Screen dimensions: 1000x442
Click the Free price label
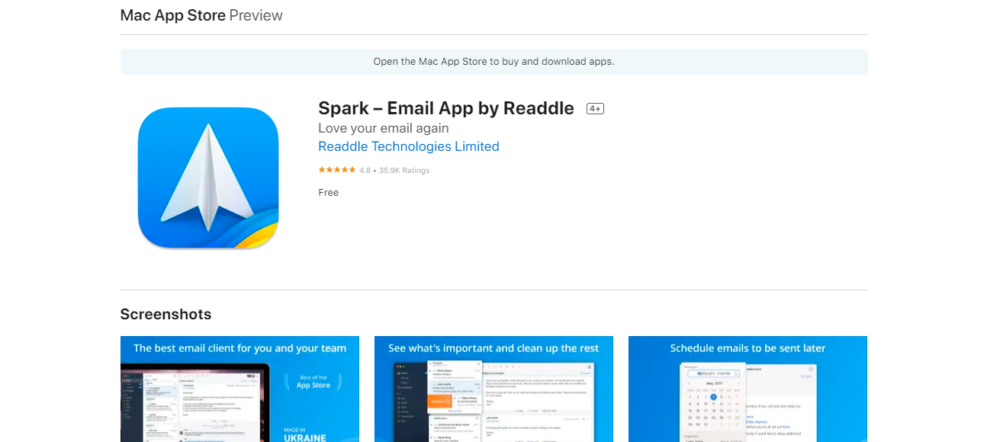[328, 193]
